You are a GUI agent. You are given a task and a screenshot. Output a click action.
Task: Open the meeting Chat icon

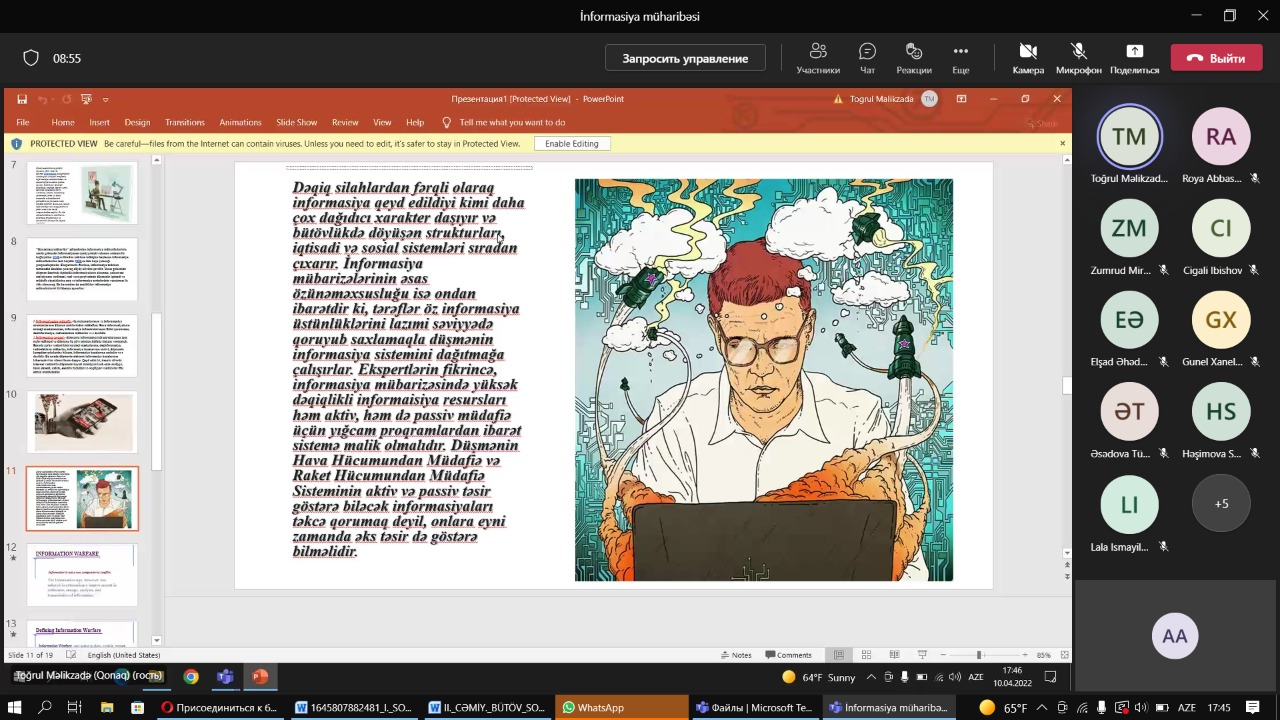867,58
